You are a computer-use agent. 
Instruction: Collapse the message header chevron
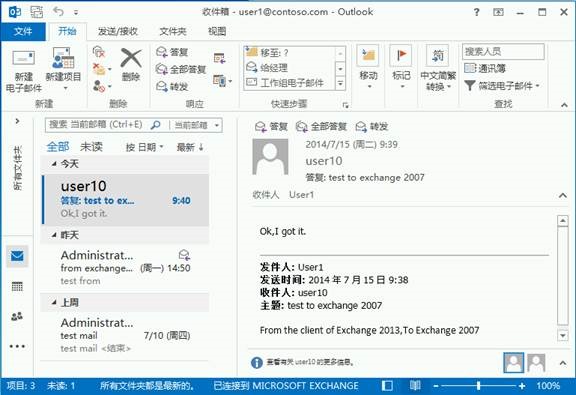tap(563, 195)
